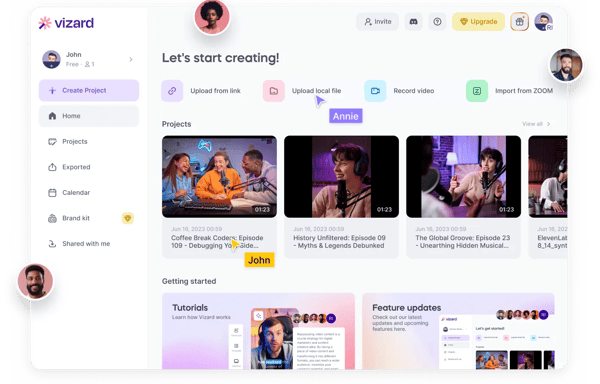Screen dimensions: 600x384
Task: Click the Vizard logo
Action: click(x=66, y=23)
